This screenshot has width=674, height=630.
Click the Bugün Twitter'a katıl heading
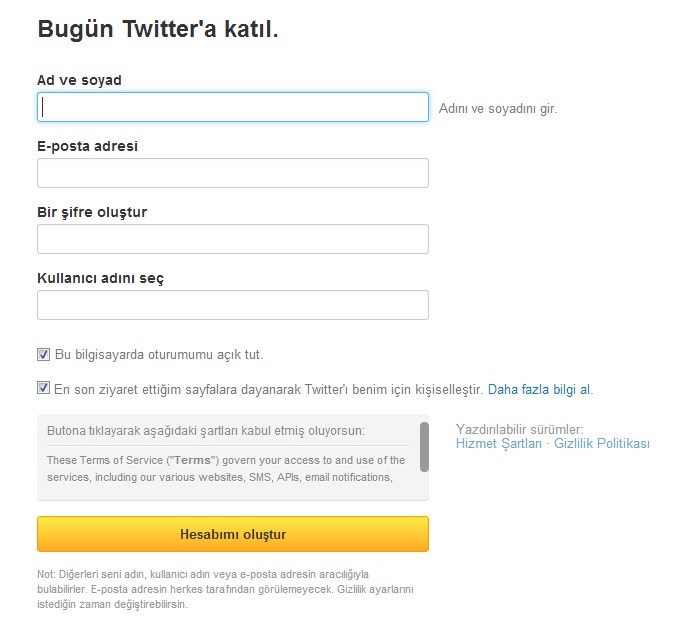[x=158, y=29]
